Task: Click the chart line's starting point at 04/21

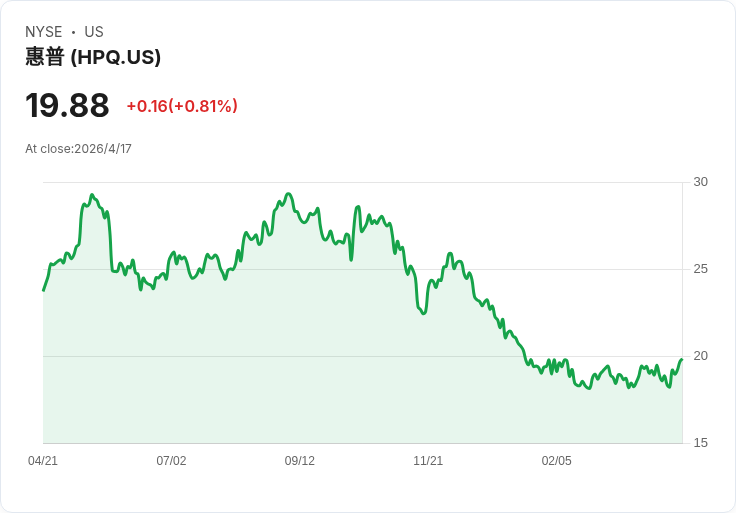Action: pos(44,290)
